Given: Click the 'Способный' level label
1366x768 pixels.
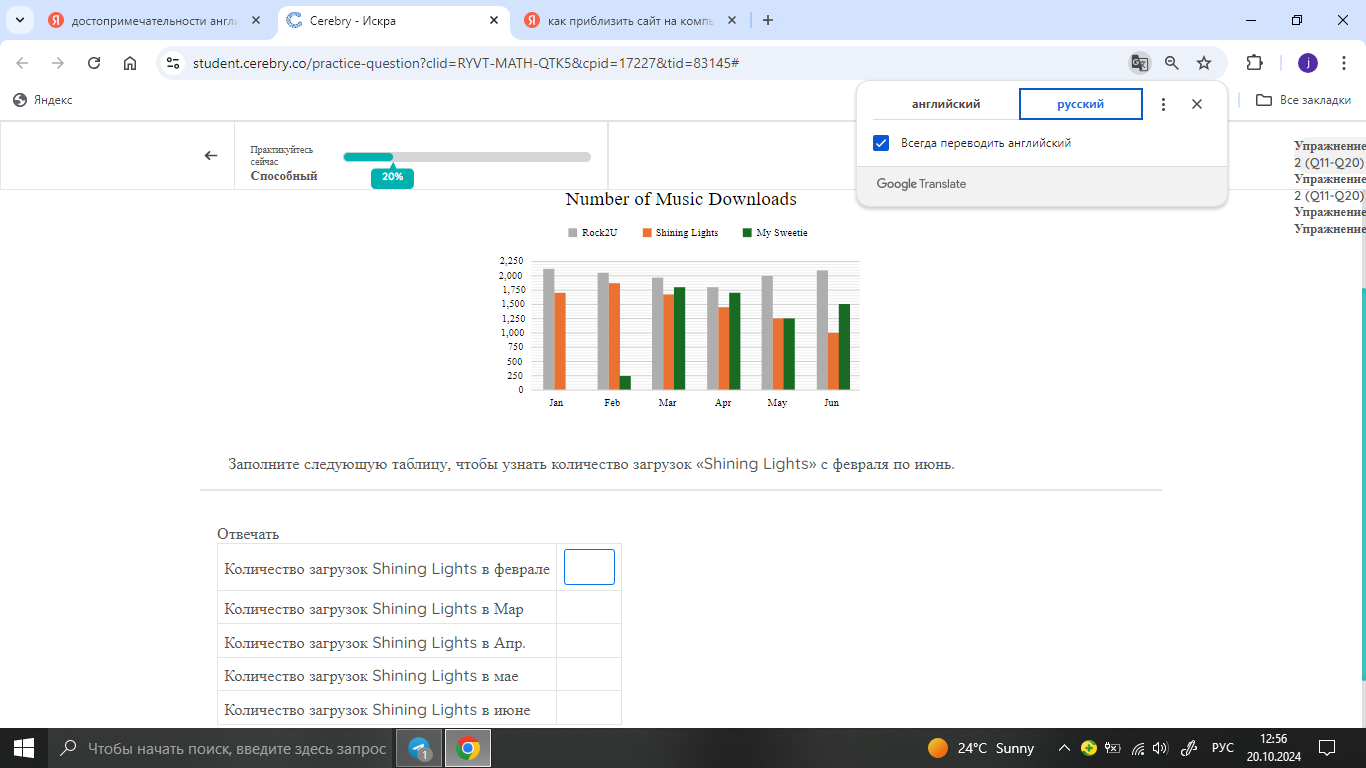Looking at the screenshot, I should click(x=284, y=176).
